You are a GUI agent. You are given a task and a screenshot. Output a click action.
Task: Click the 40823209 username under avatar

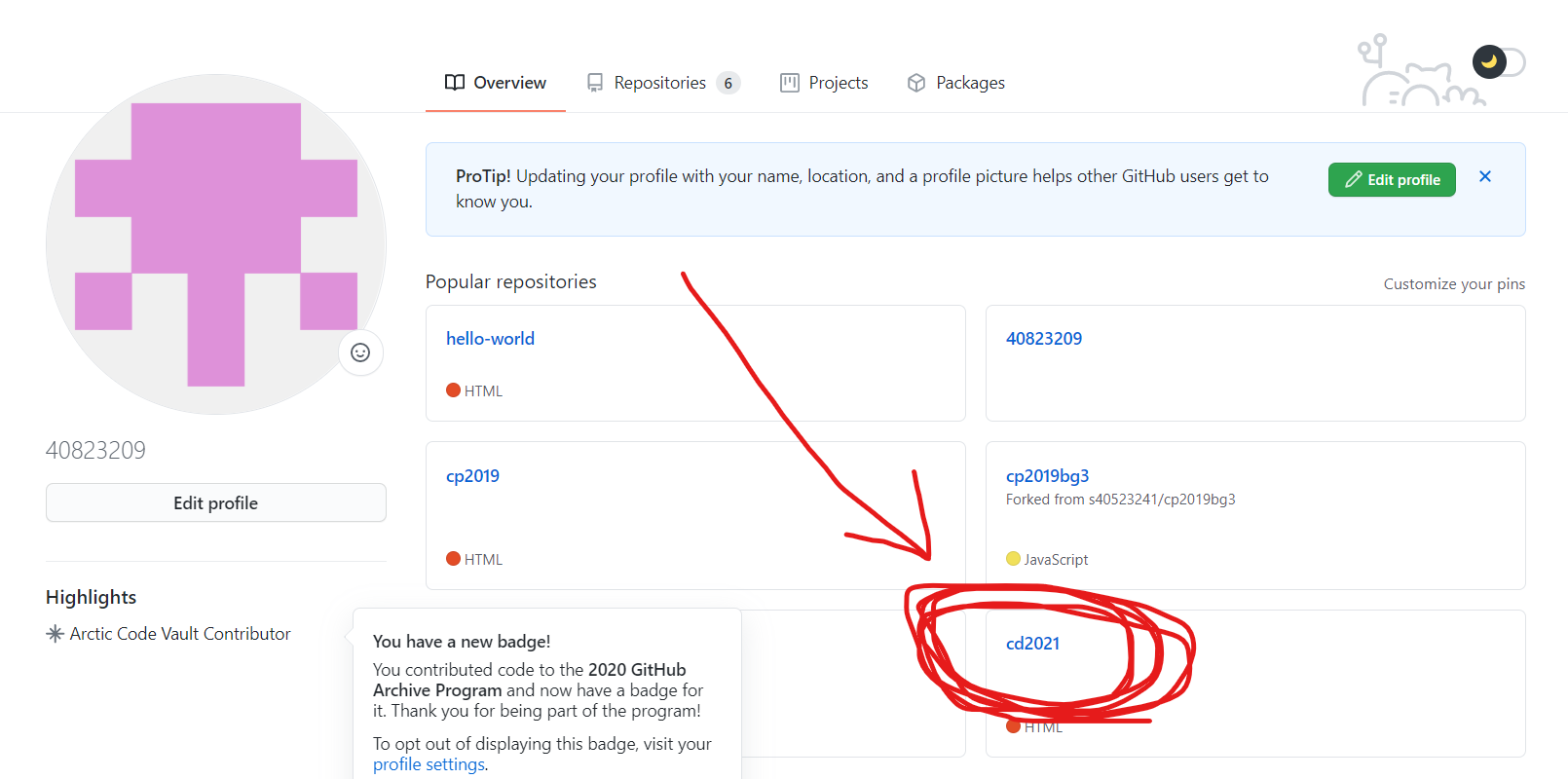click(x=95, y=450)
